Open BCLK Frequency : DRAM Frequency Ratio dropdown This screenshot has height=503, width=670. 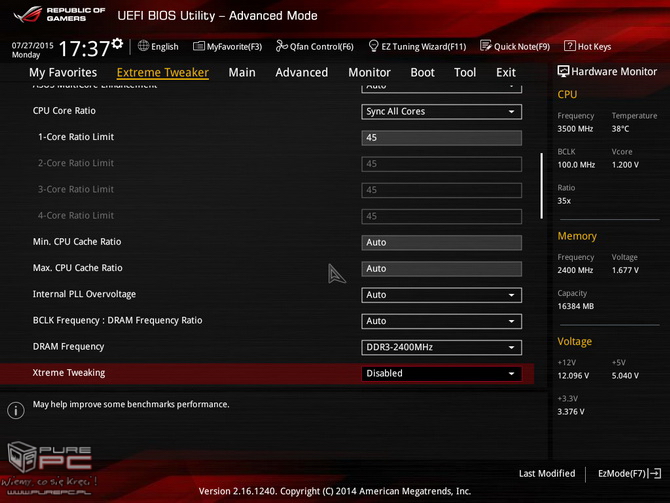(441, 321)
